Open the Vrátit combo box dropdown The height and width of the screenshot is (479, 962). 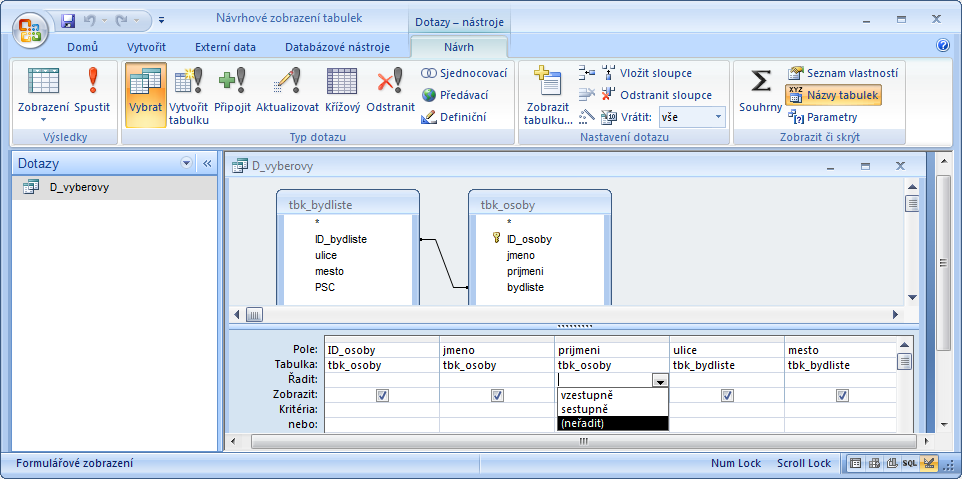click(x=718, y=117)
